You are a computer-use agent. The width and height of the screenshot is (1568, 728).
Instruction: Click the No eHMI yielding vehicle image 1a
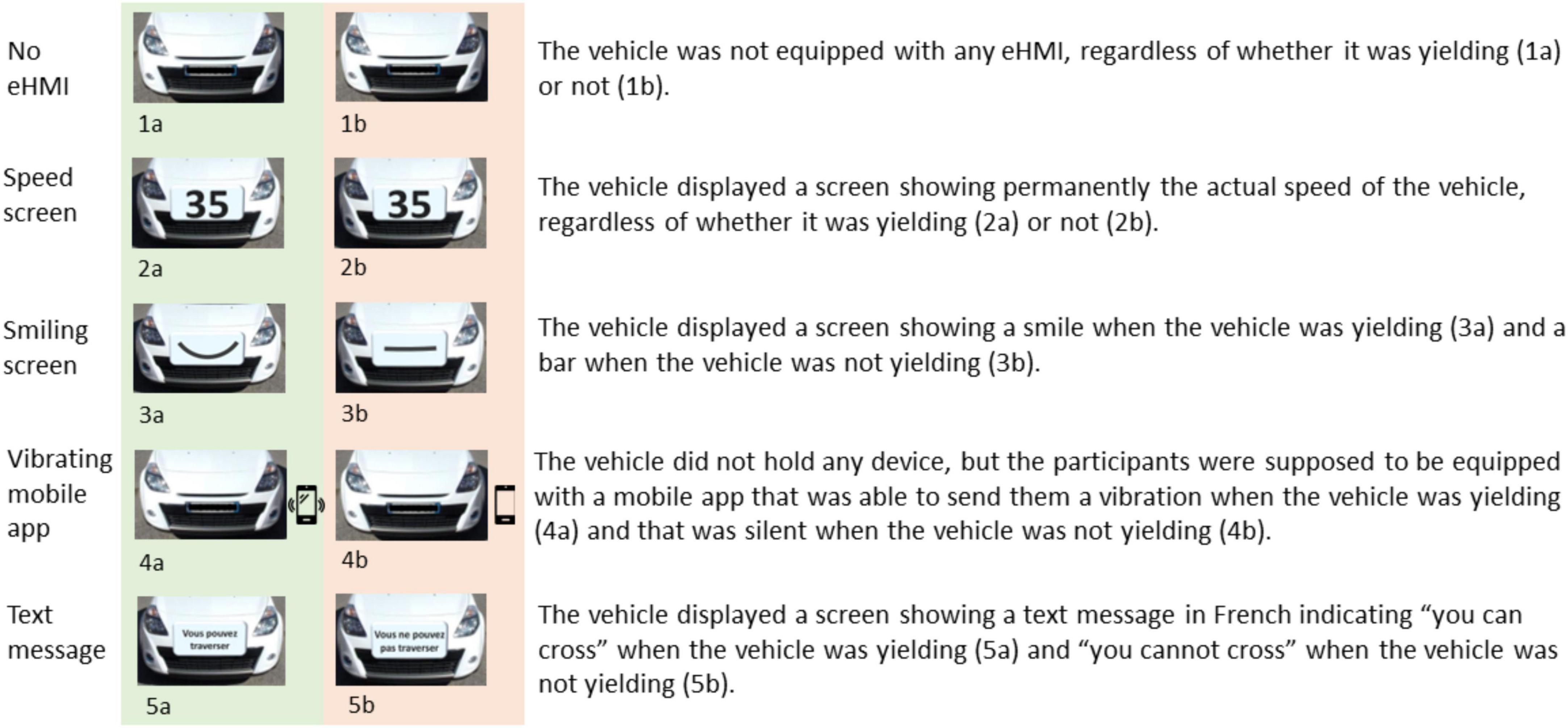200,60
